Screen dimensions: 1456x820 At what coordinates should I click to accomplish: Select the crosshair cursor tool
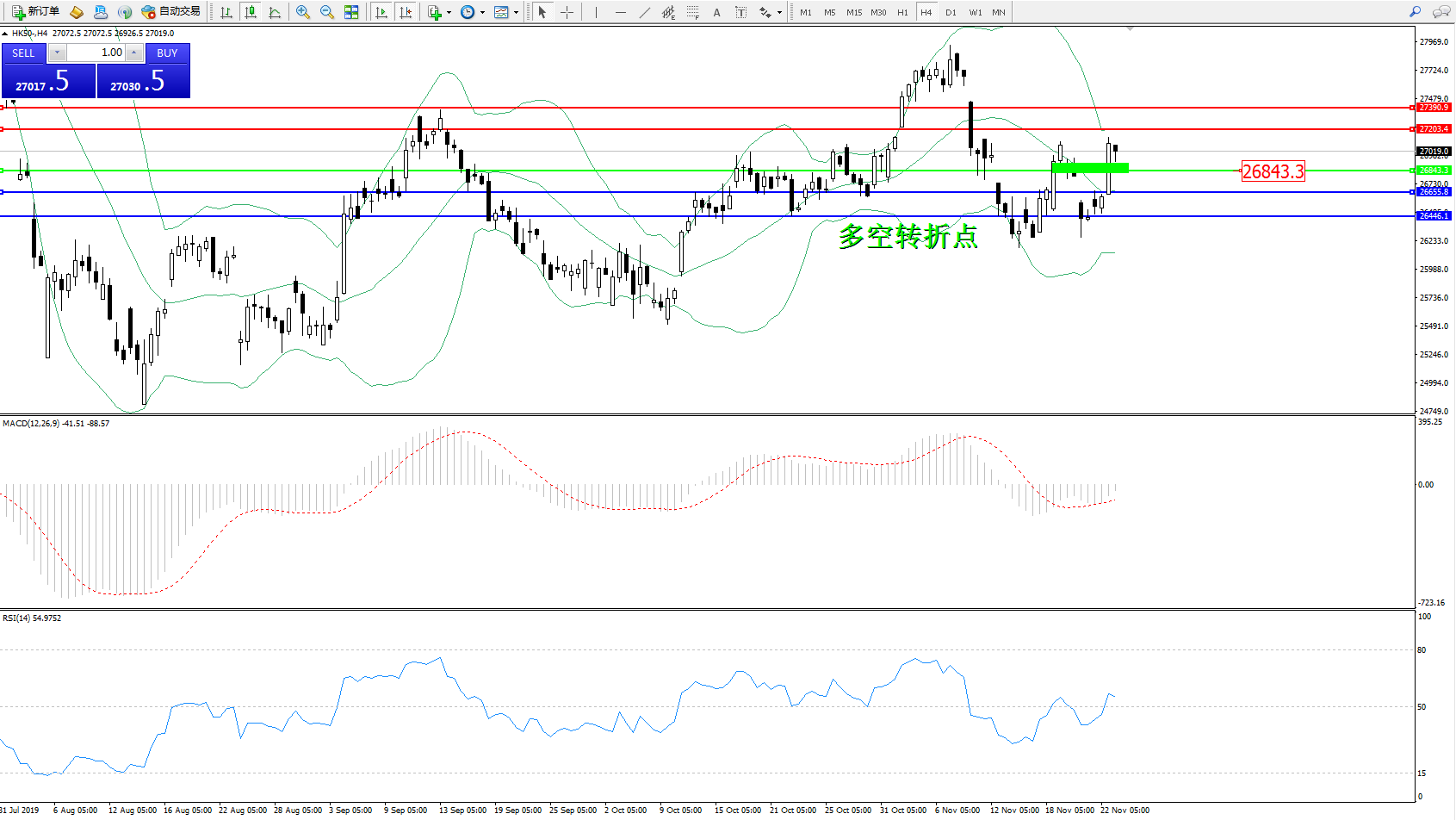[567, 12]
